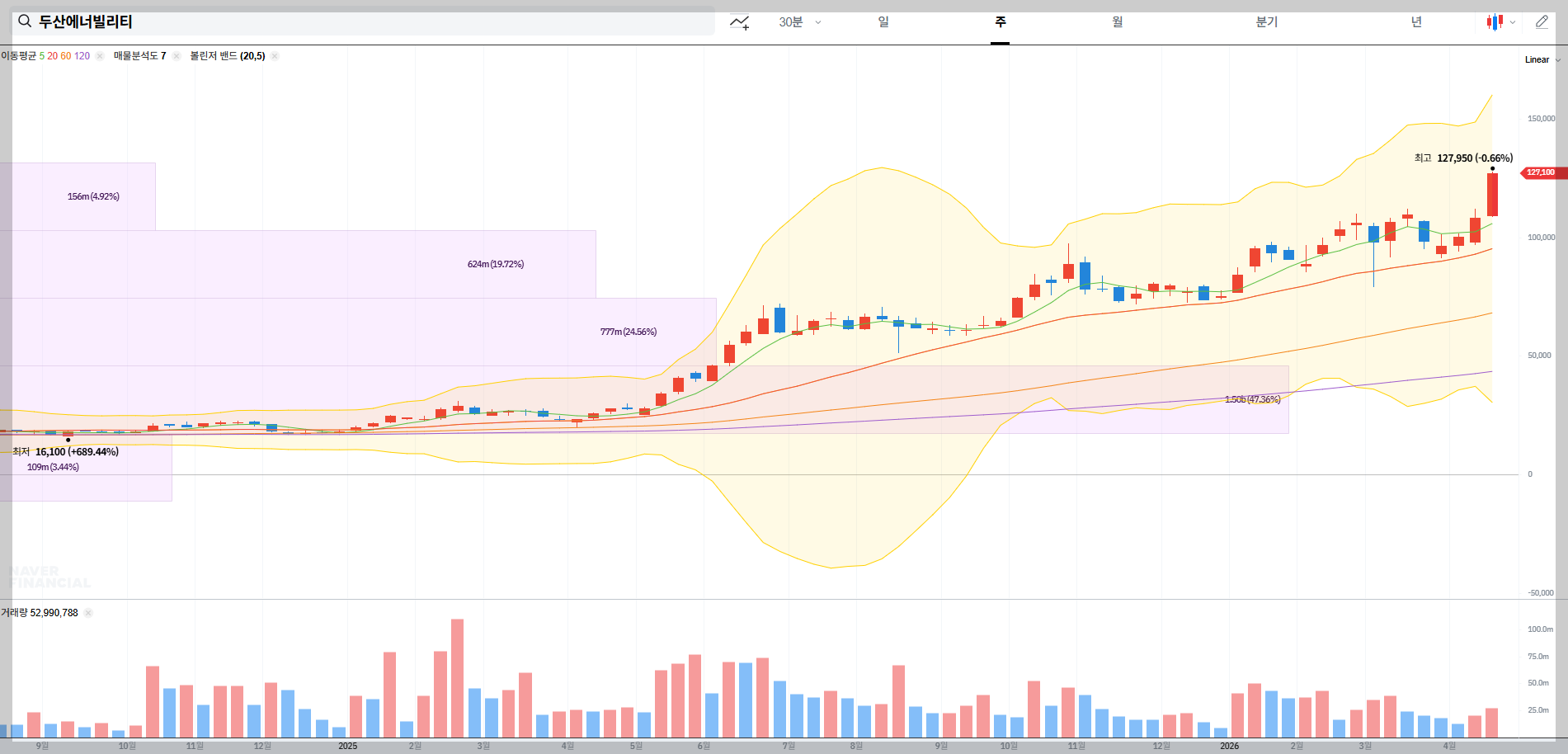Switch to the 분기 quarterly tab
1568x754 pixels.
pos(1266,22)
